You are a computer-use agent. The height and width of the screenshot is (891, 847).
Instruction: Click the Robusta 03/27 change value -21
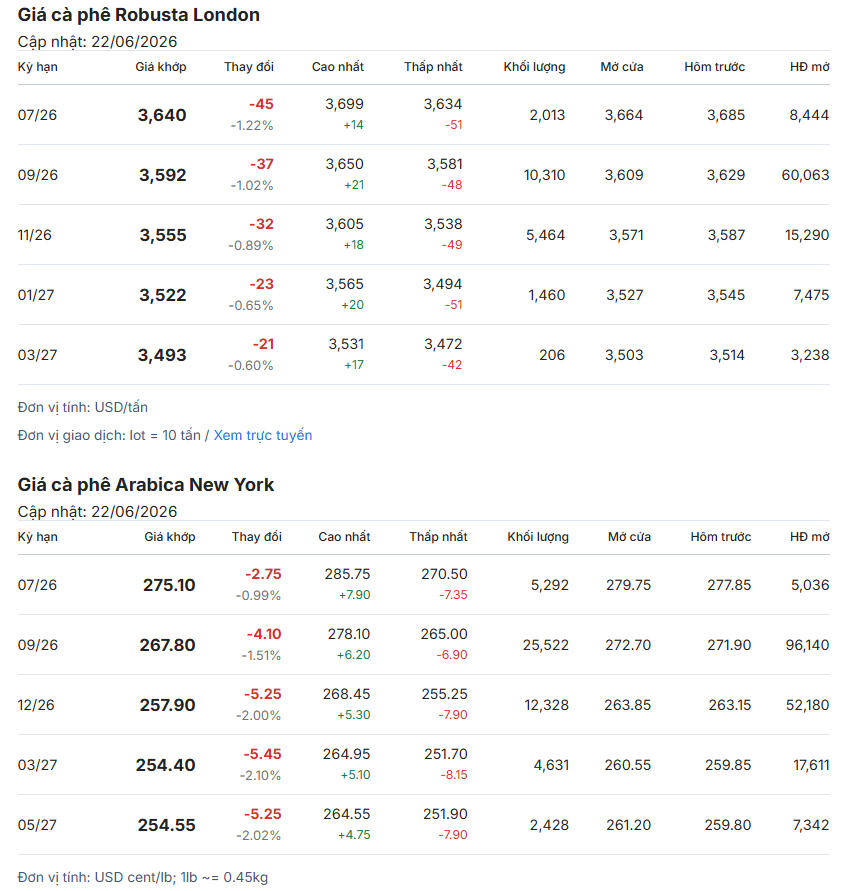pyautogui.click(x=263, y=344)
